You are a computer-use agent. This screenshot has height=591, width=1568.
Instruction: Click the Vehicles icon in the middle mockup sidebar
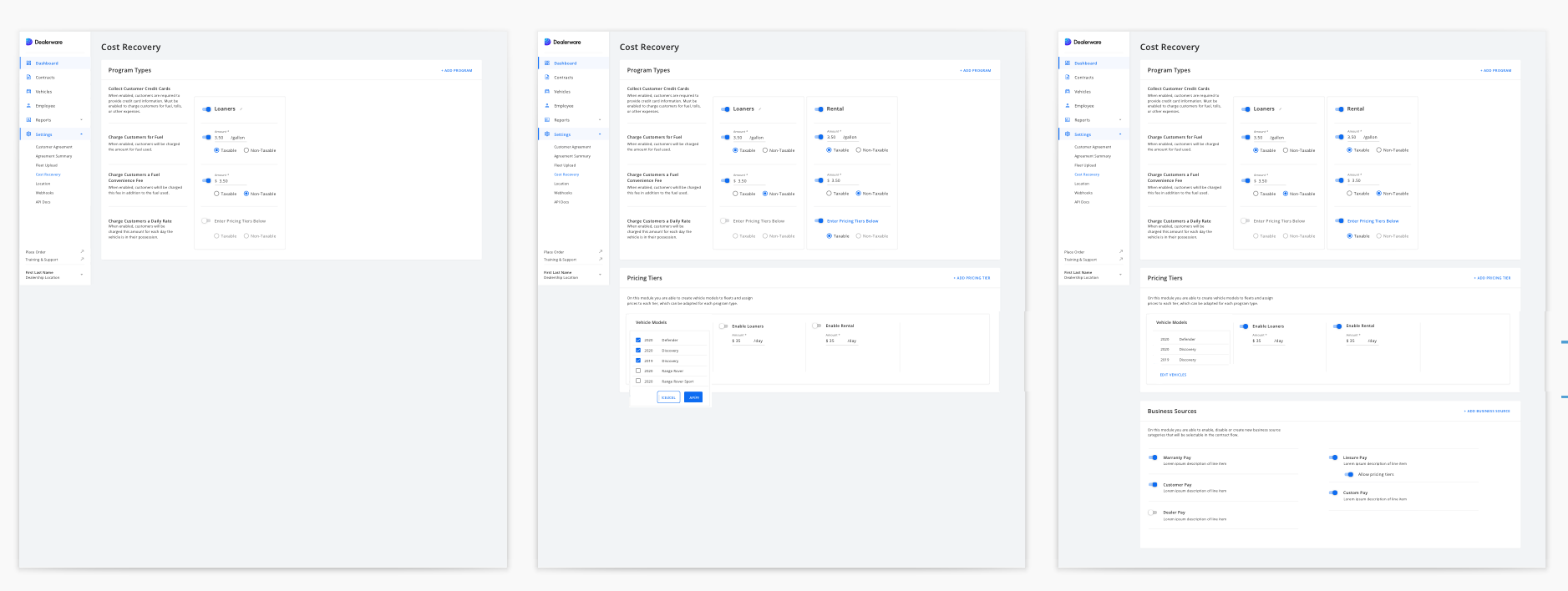[x=547, y=92]
